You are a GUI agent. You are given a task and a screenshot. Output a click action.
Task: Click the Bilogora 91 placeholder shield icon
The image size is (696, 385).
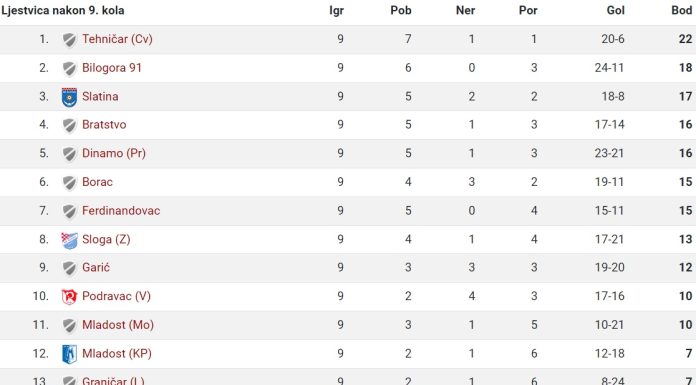click(69, 68)
